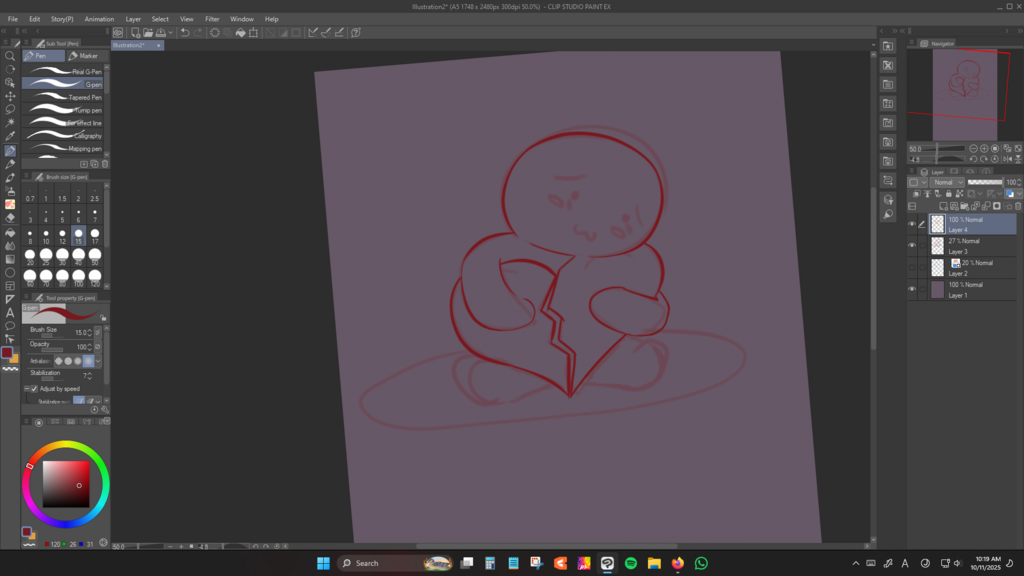Image resolution: width=1024 pixels, height=576 pixels.
Task: Delete layer using trash icon in Layer panel
Action: click(x=1018, y=206)
